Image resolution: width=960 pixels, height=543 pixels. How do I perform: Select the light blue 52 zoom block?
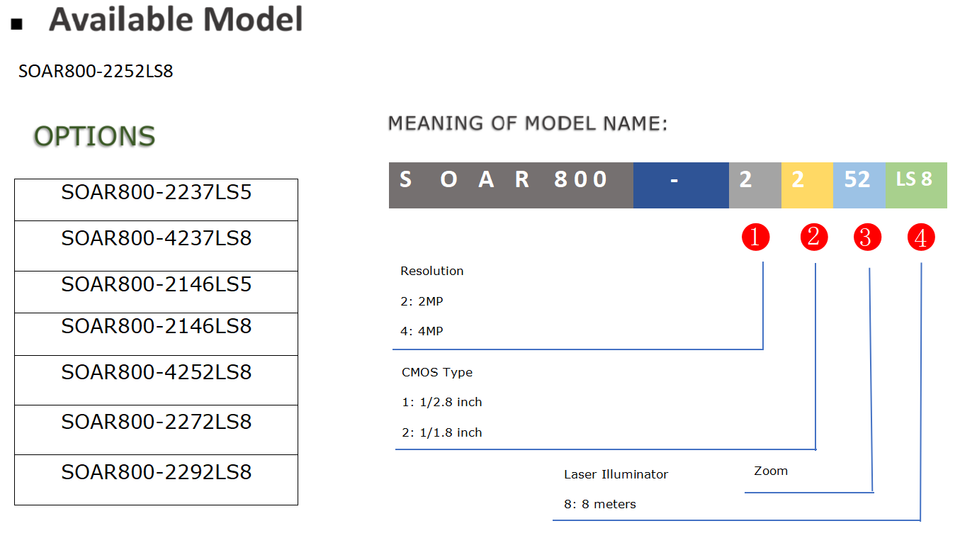[858, 185]
